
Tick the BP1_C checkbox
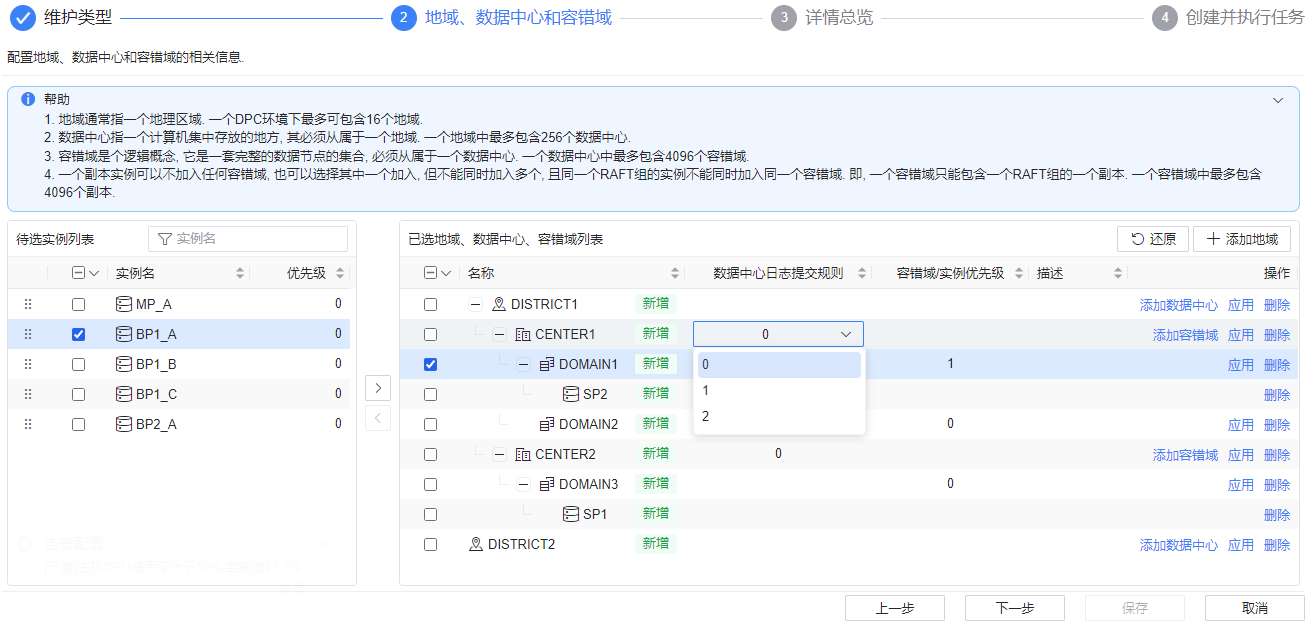(78, 394)
